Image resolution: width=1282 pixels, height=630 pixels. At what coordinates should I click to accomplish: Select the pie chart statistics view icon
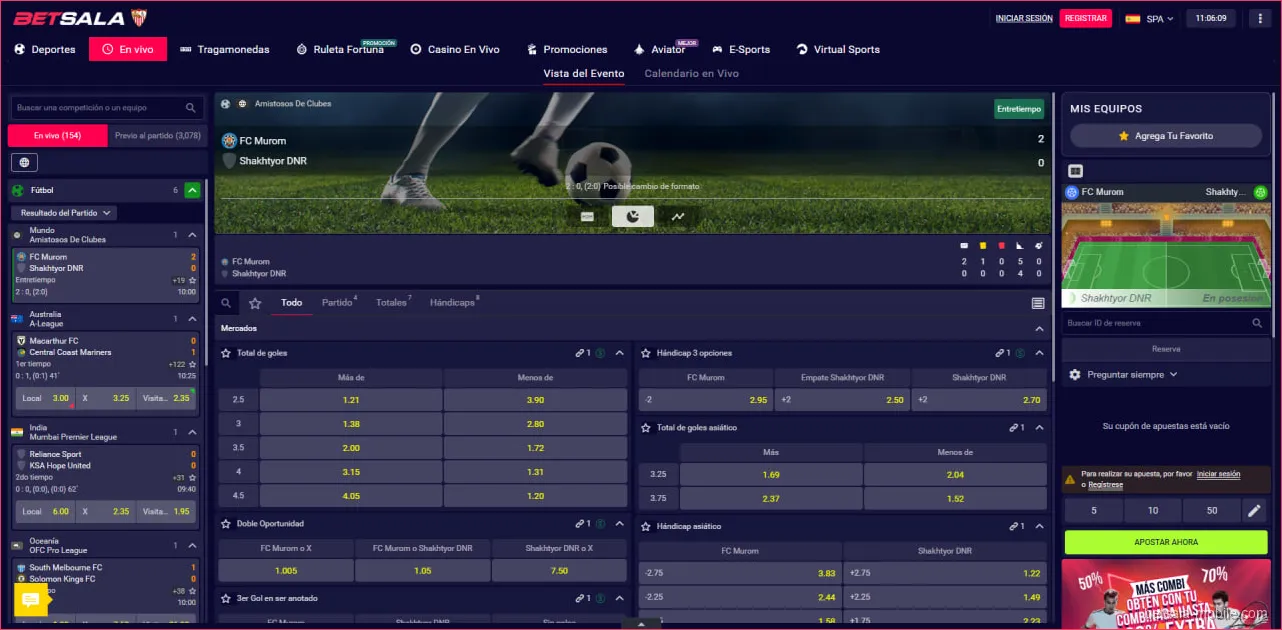[x=632, y=216]
